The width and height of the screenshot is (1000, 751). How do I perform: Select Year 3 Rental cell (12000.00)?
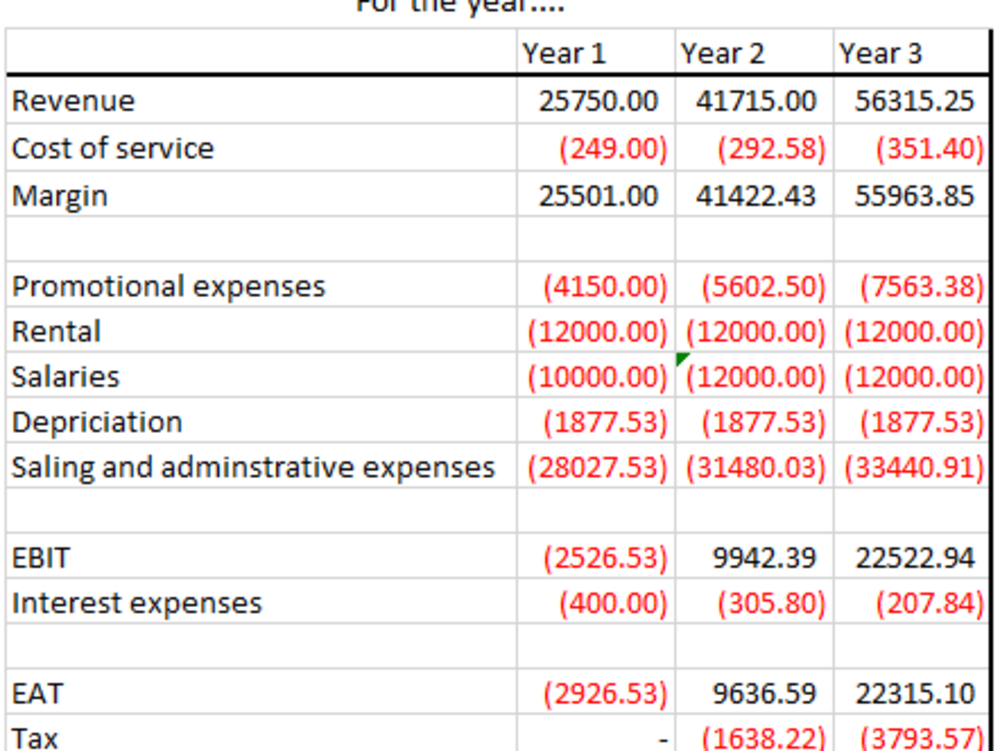911,330
